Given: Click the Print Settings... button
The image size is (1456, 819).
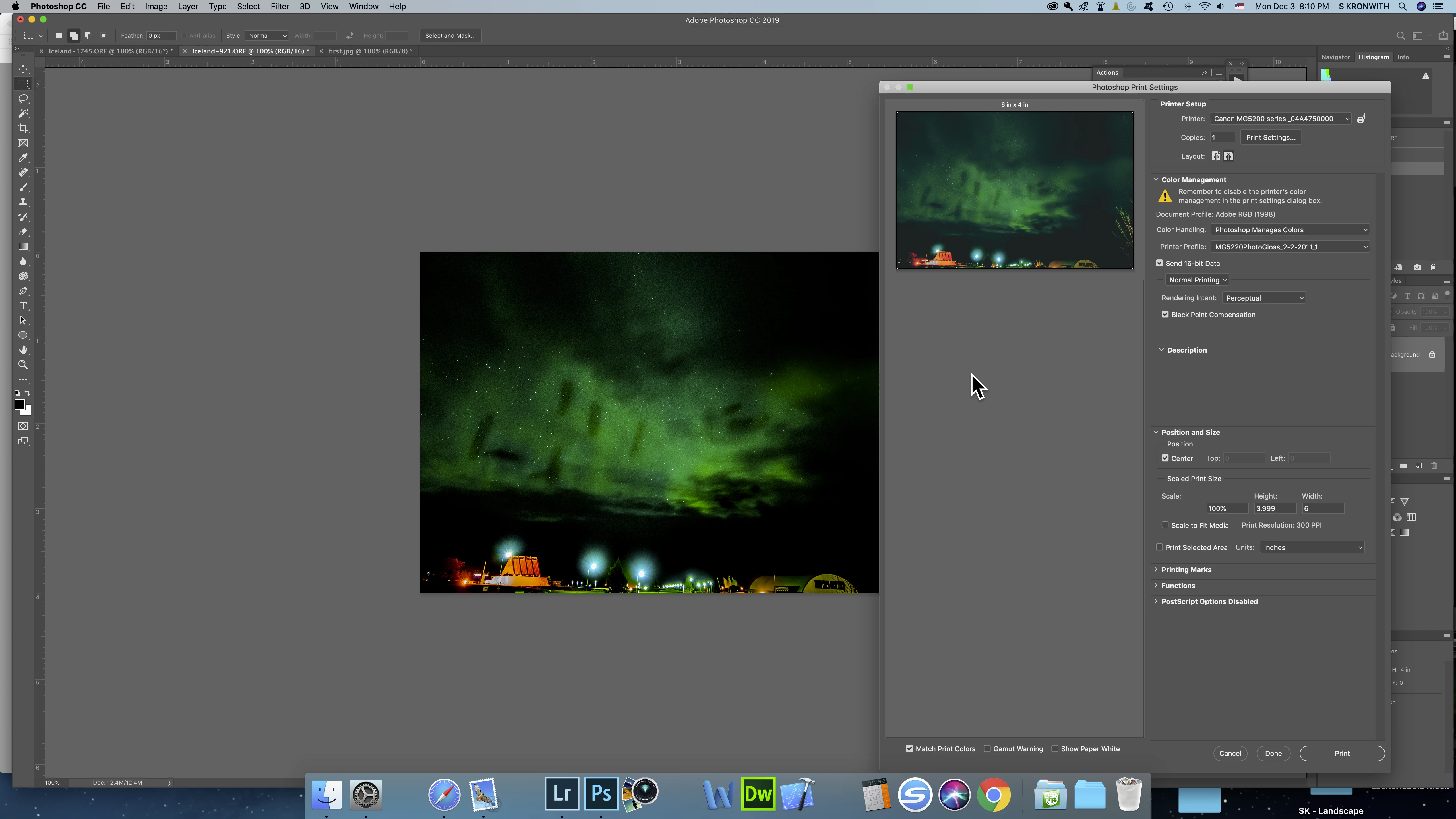Looking at the screenshot, I should [x=1270, y=137].
